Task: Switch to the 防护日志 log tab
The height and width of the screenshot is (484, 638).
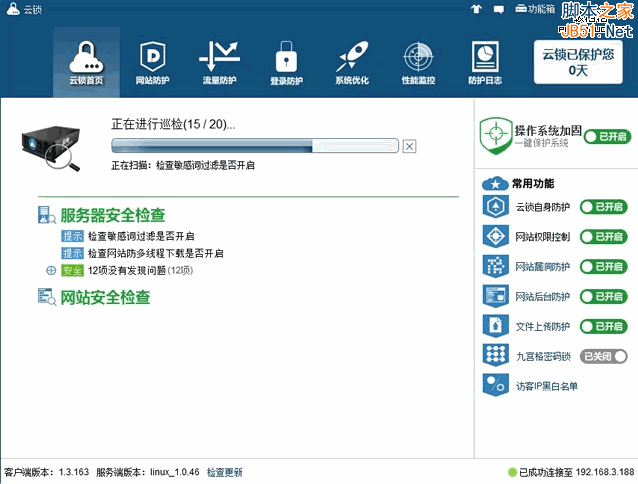Action: tap(485, 61)
